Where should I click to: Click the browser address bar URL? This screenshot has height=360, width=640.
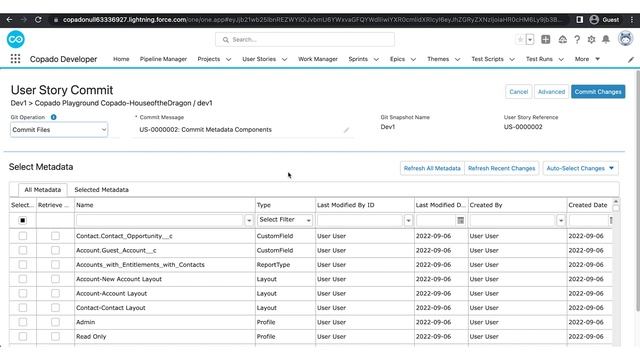point(312,20)
